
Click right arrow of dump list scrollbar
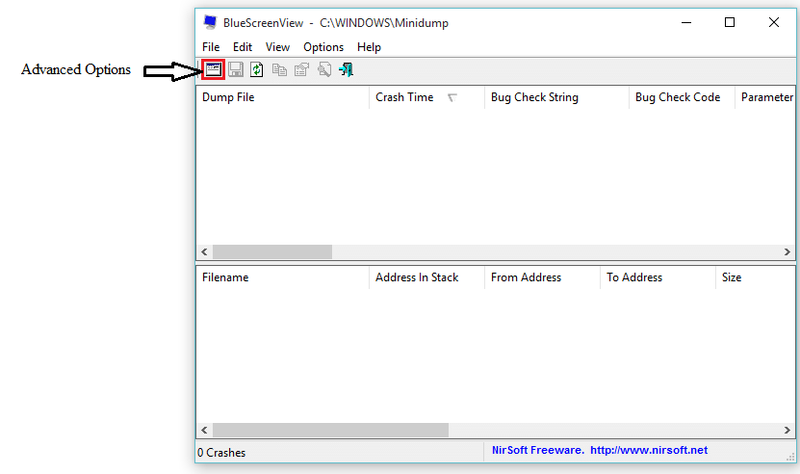click(x=787, y=252)
